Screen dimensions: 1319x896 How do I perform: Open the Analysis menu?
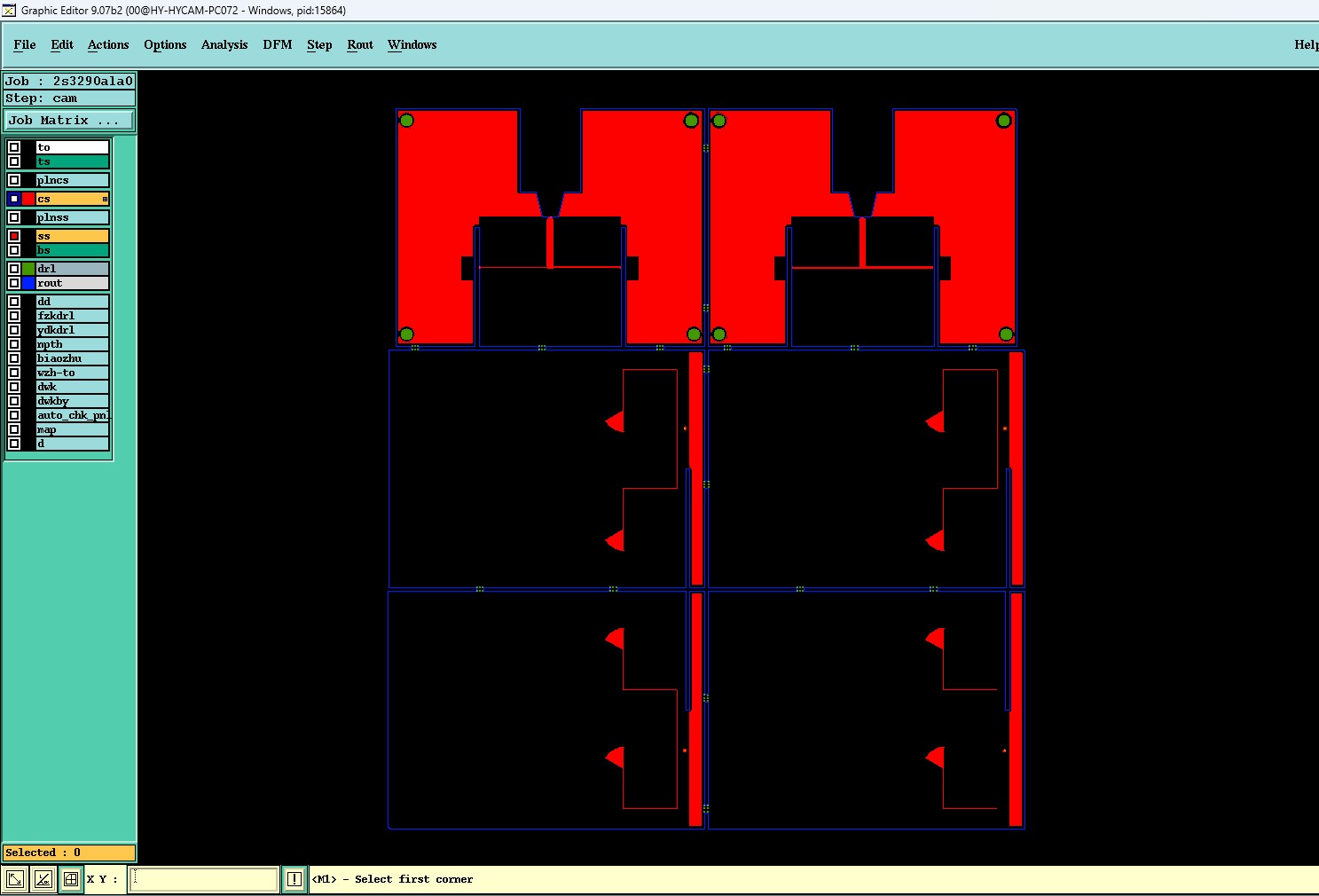click(x=224, y=44)
